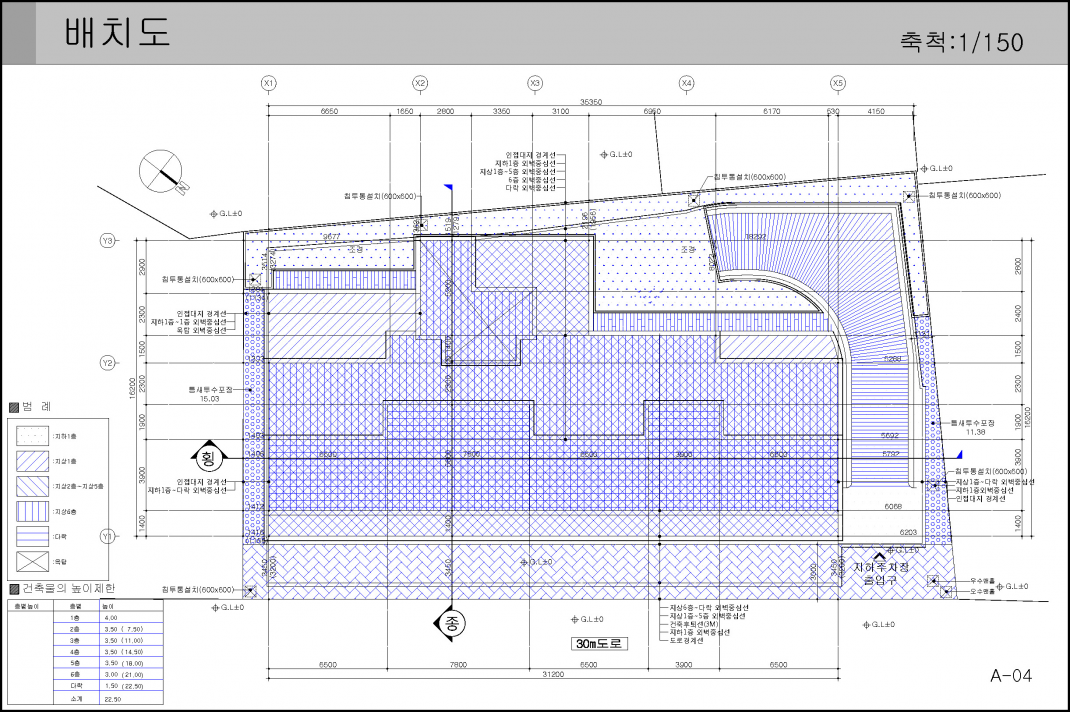Click the underground parking entrance arrow
The image size is (1070, 712).
[880, 557]
